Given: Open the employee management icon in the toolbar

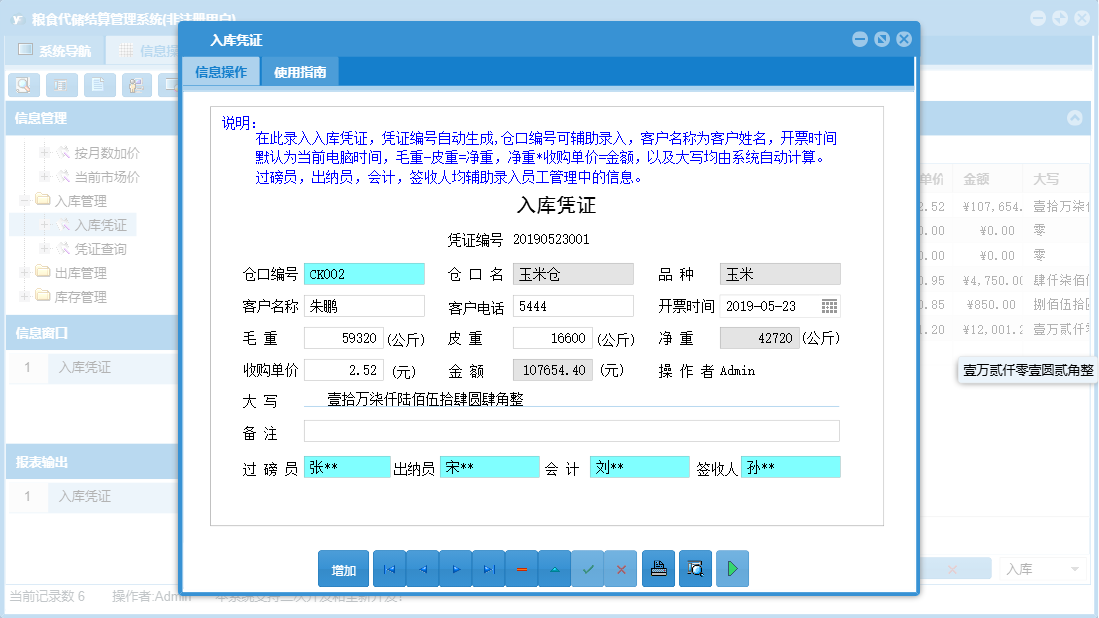Looking at the screenshot, I should [x=135, y=85].
